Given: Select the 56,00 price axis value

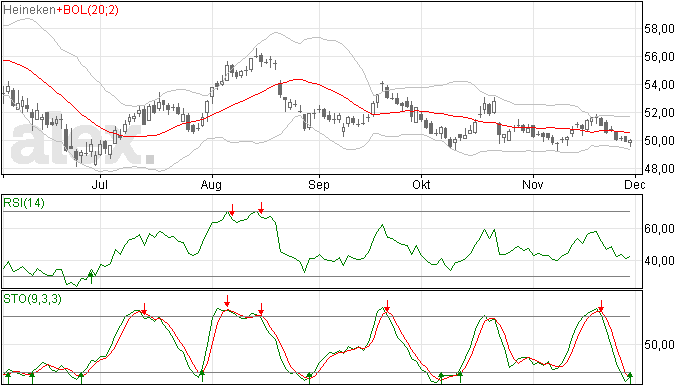Looking at the screenshot, I should pos(659,57).
